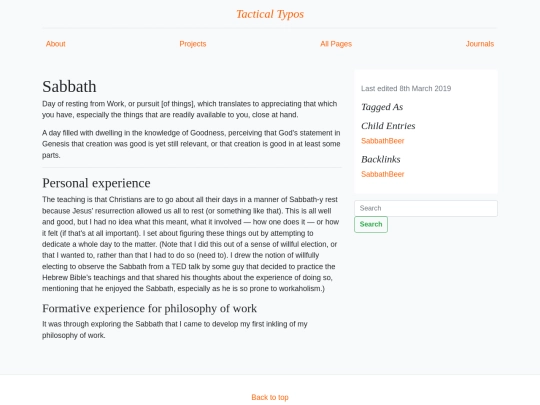
Task: Jump using the Back to top link
Action: tap(270, 397)
